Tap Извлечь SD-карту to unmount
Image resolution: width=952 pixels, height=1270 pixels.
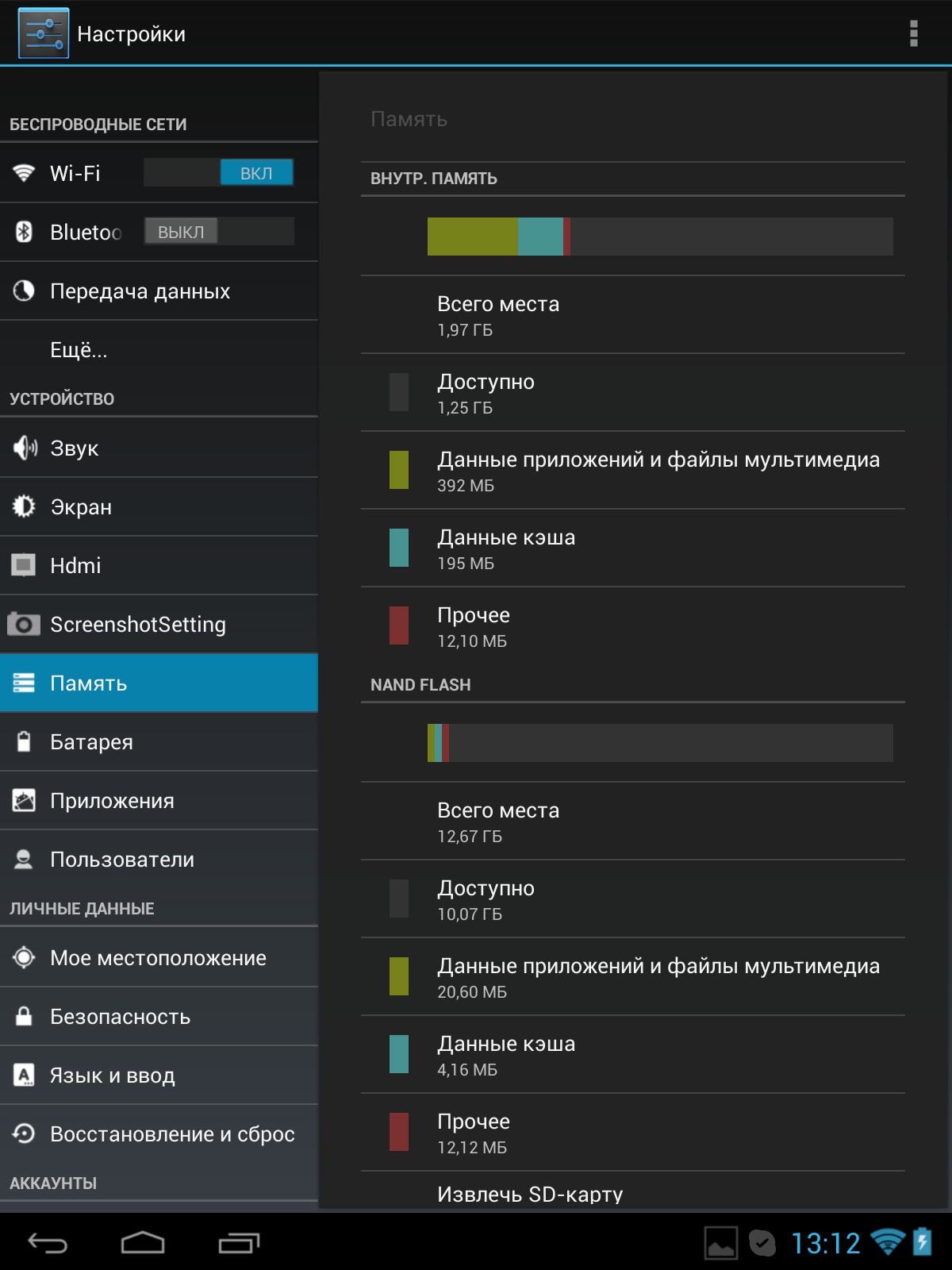pyautogui.click(x=530, y=1195)
